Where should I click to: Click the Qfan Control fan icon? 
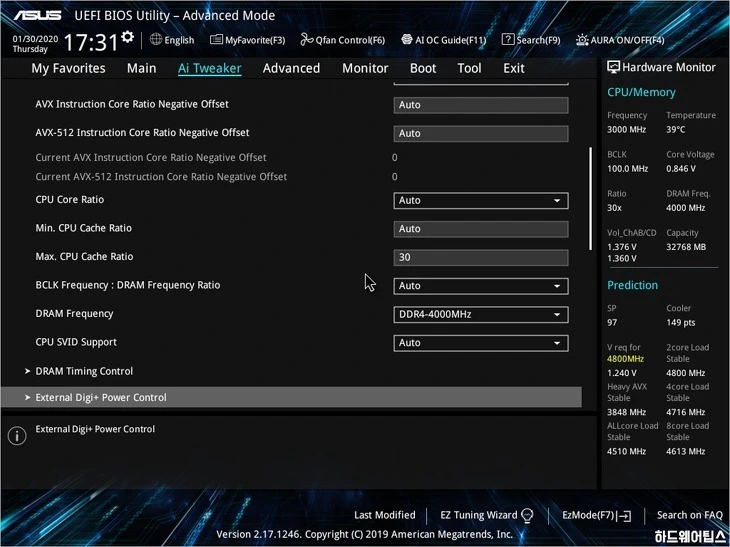[x=307, y=40]
